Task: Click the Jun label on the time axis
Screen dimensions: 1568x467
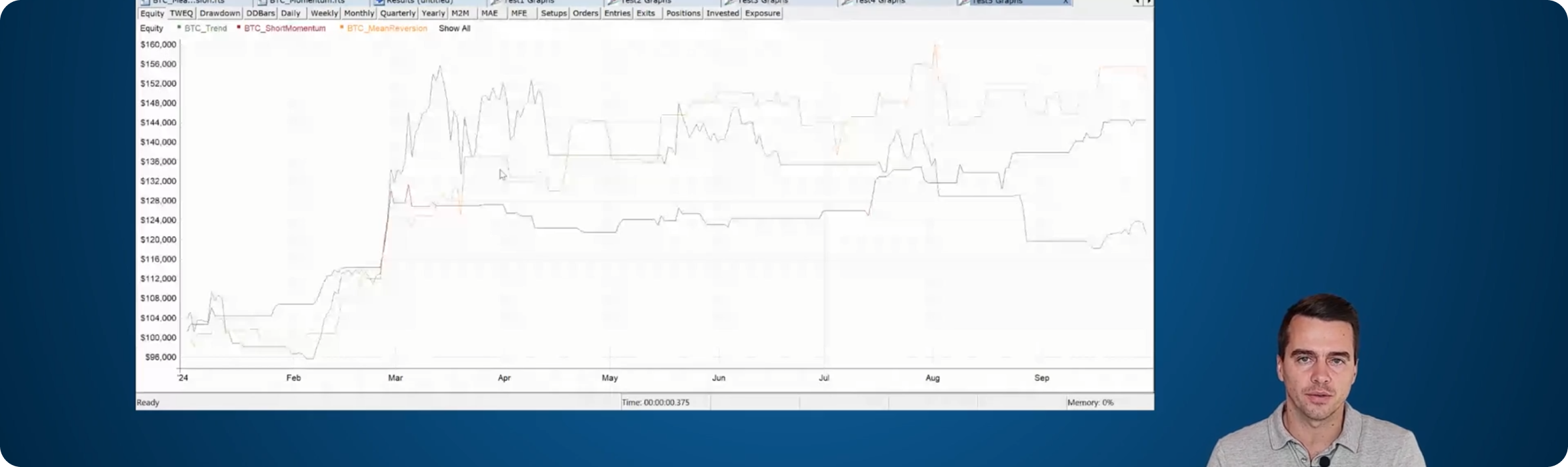Action: click(719, 378)
